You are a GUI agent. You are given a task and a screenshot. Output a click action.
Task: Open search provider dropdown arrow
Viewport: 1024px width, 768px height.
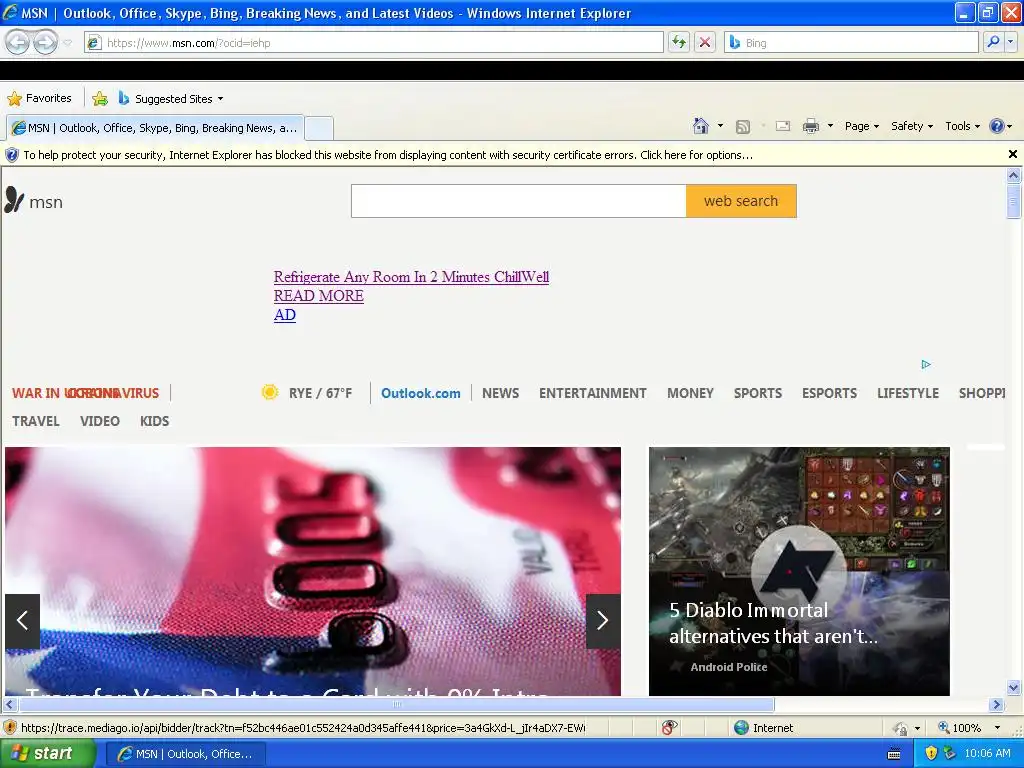coord(1010,42)
